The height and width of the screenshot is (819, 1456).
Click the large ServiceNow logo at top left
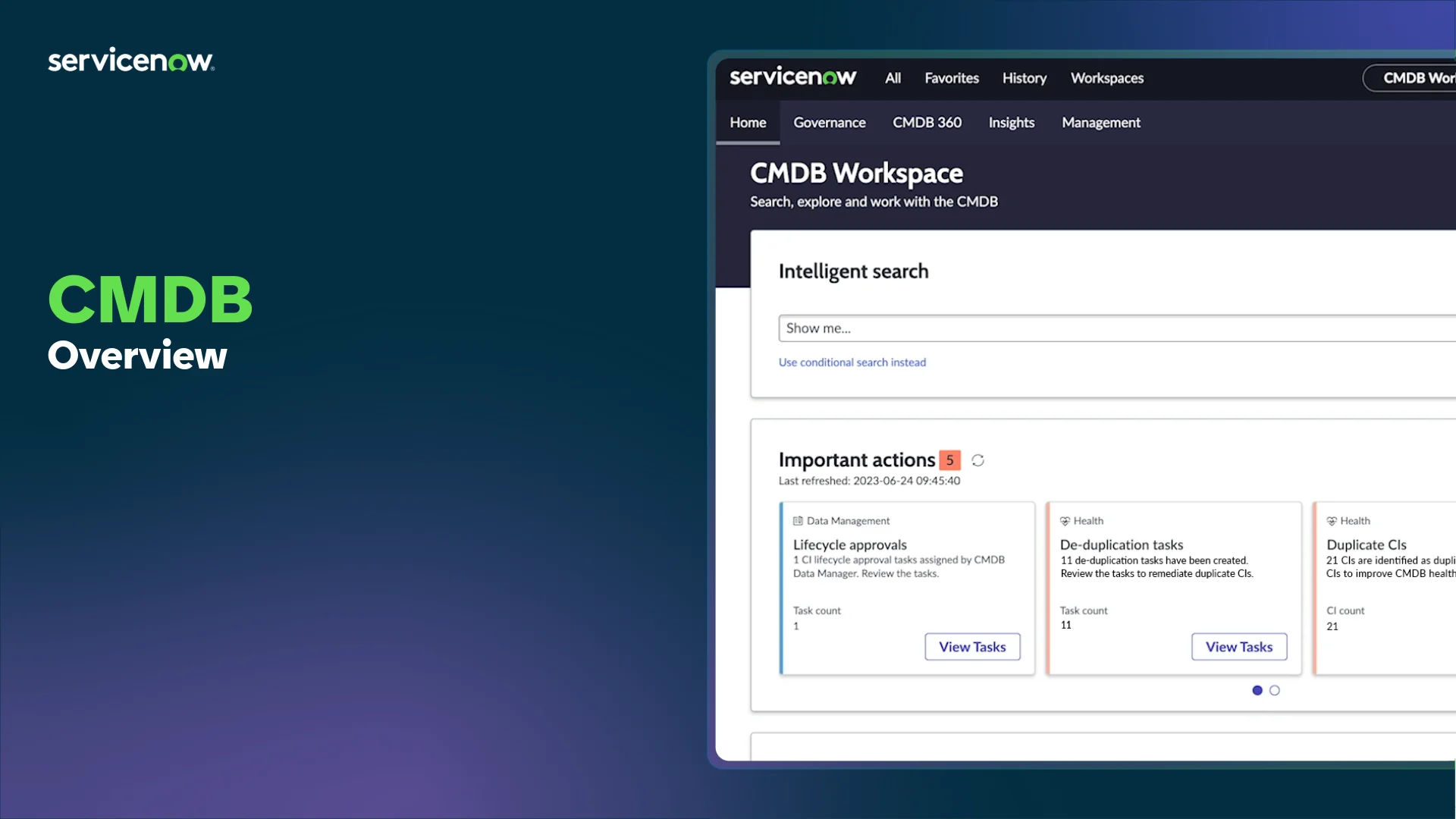[130, 61]
